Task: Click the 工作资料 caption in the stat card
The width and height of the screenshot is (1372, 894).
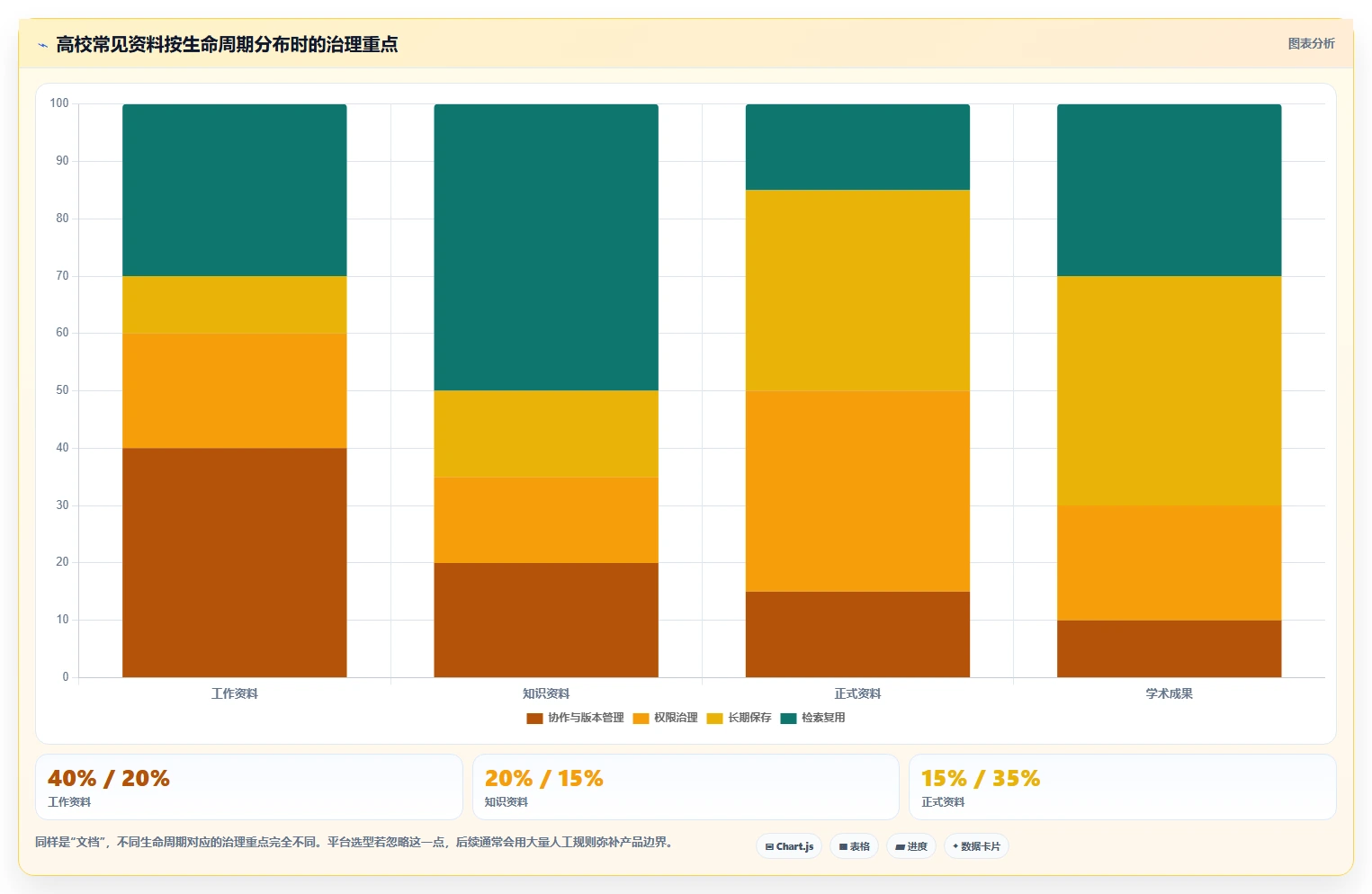Action: [x=69, y=802]
